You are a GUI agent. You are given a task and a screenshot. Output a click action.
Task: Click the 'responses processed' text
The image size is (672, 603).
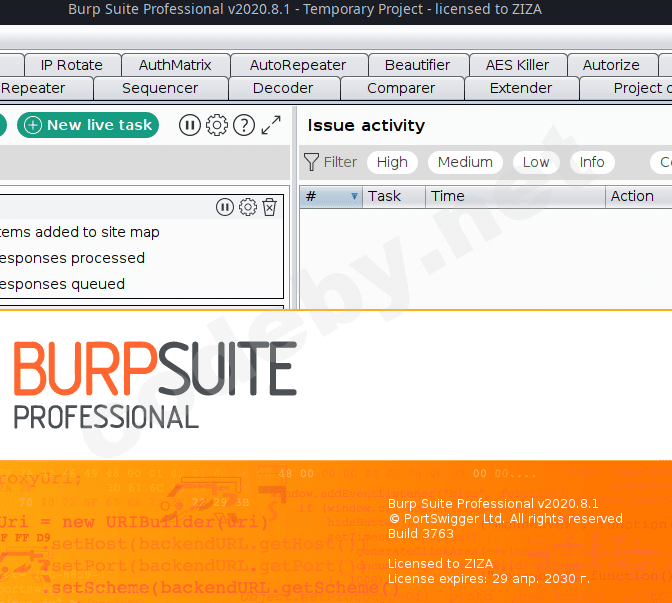72,258
